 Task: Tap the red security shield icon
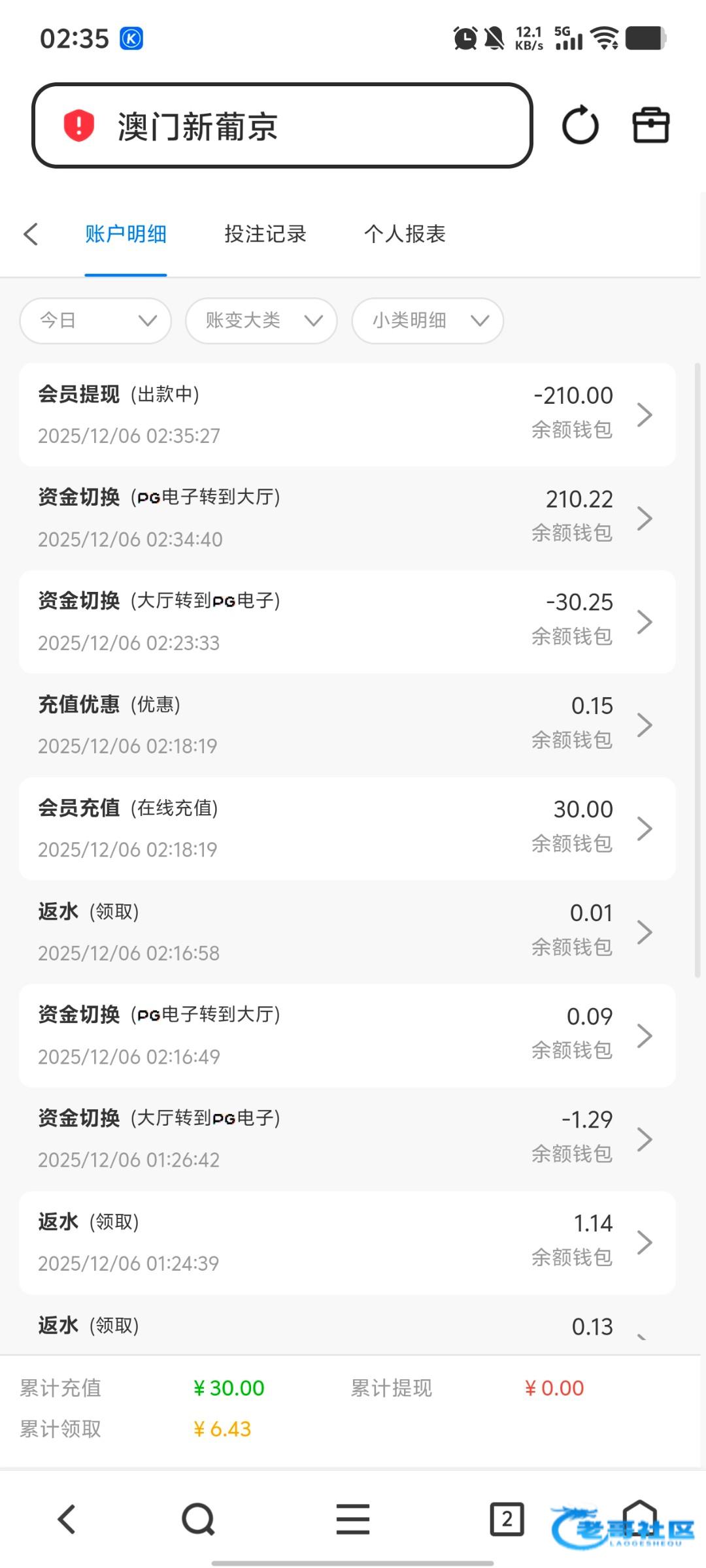pyautogui.click(x=78, y=125)
